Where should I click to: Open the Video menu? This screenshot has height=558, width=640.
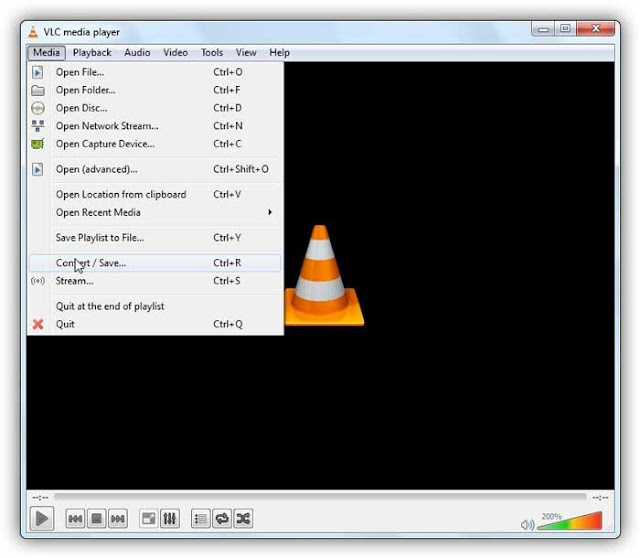click(x=176, y=53)
